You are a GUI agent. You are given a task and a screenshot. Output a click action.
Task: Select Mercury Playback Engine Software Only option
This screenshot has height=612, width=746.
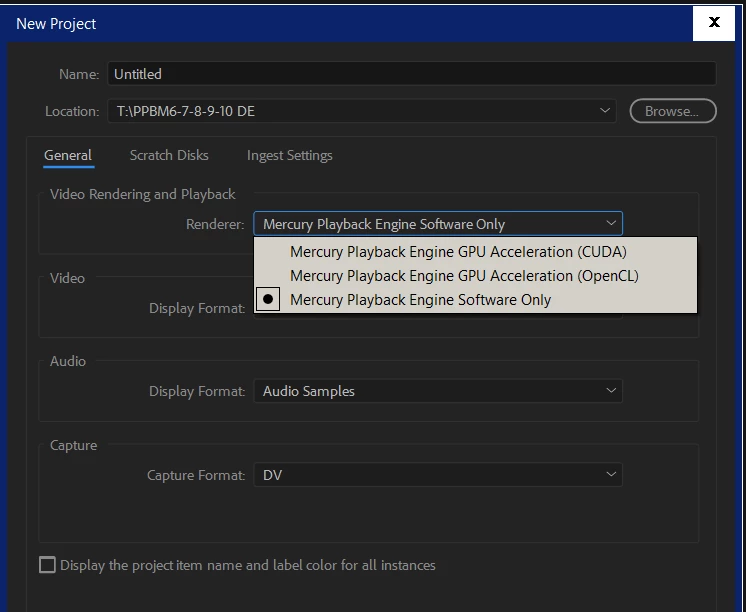tap(475, 300)
